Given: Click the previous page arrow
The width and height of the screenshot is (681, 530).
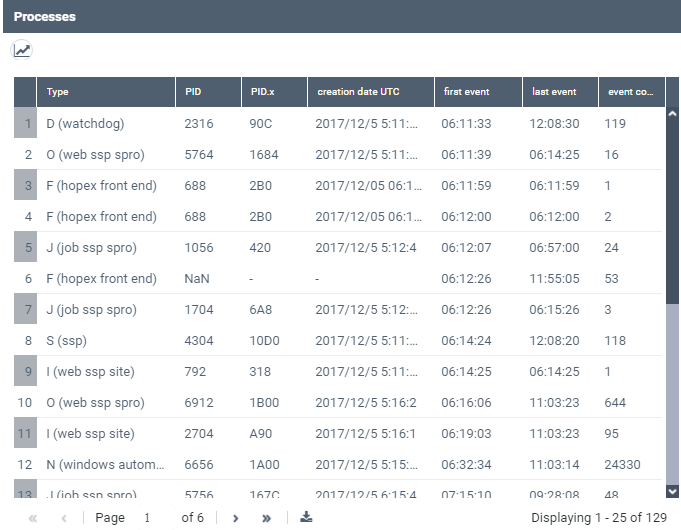Looking at the screenshot, I should (x=64, y=518).
